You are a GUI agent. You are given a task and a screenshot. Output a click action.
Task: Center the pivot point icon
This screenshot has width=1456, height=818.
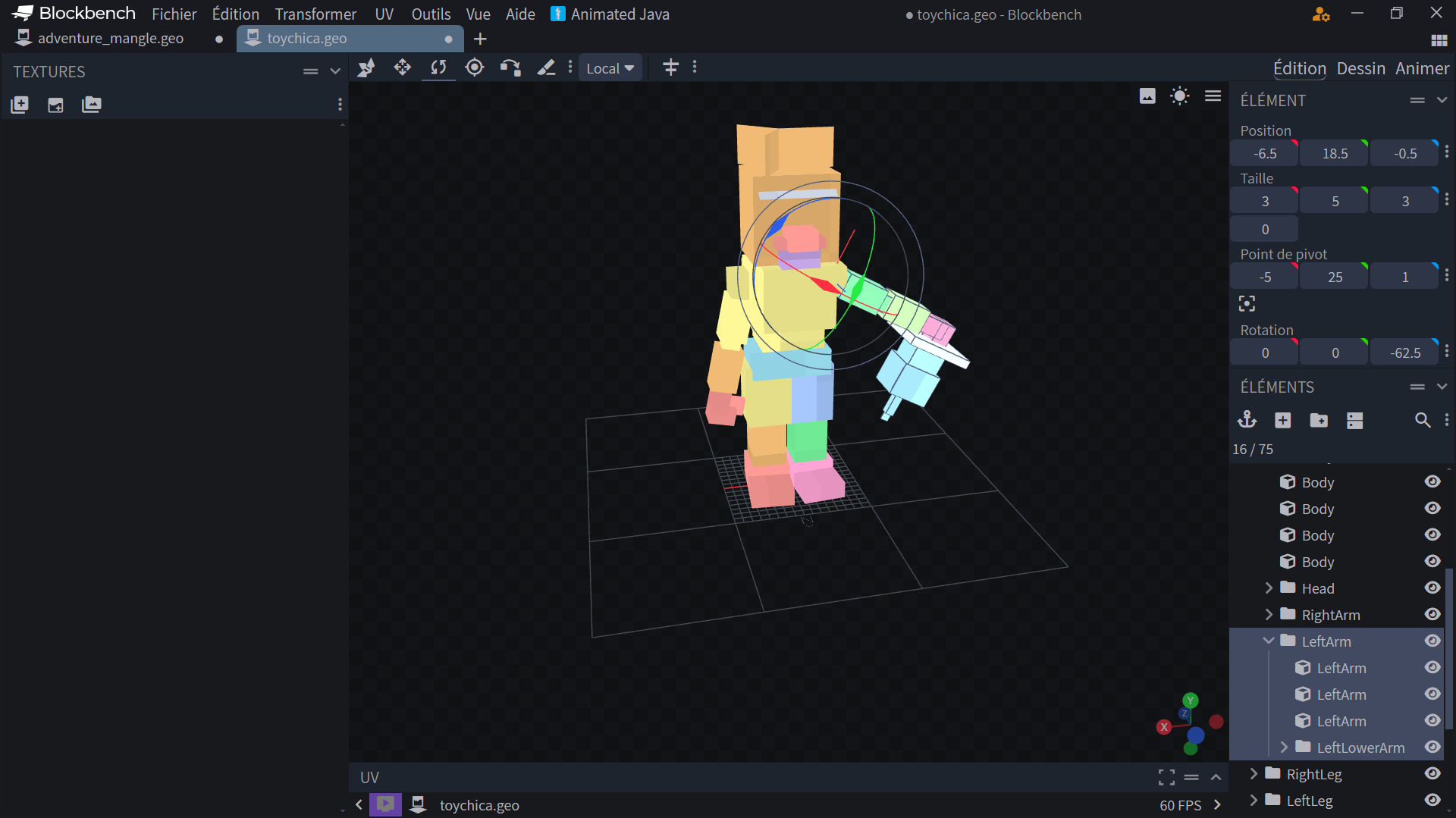coord(1247,304)
